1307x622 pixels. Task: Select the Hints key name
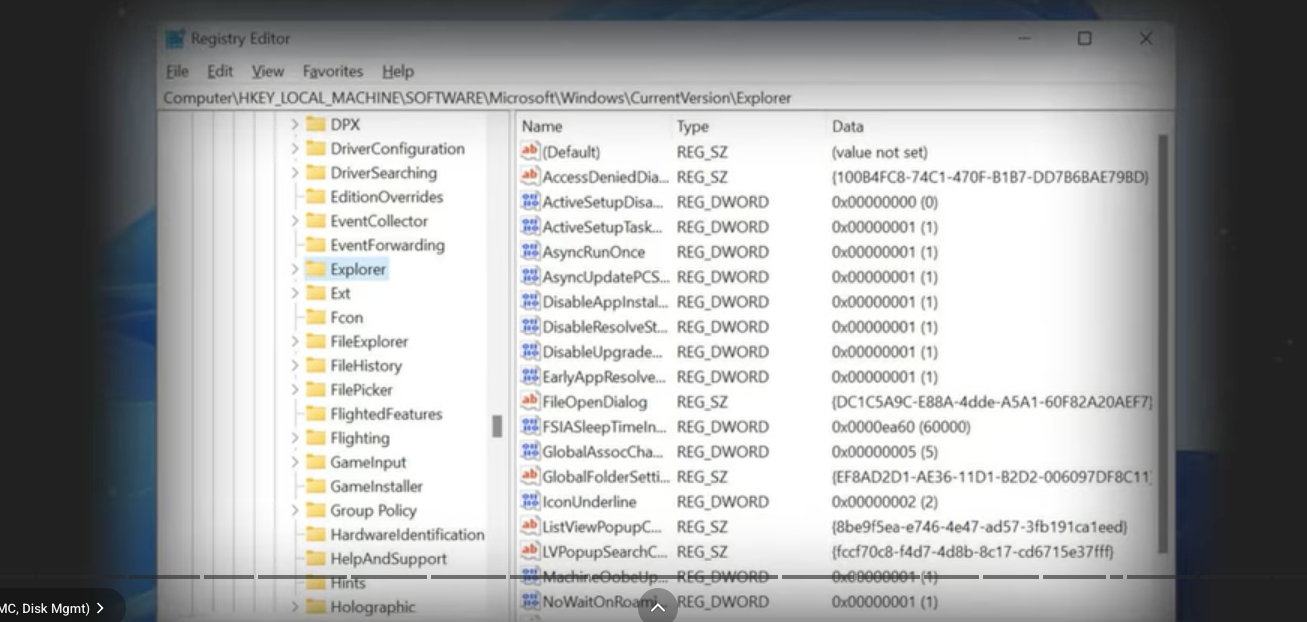[x=348, y=583]
